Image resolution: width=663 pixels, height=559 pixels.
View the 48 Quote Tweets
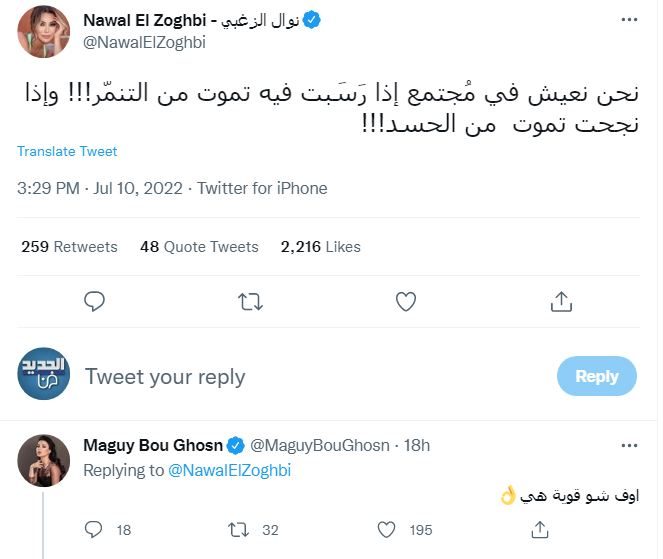(x=199, y=247)
